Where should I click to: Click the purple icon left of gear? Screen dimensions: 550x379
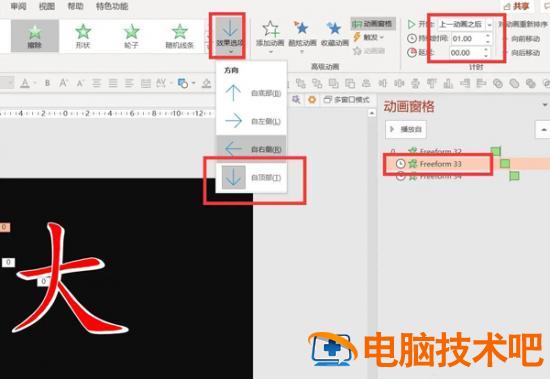pos(296,100)
